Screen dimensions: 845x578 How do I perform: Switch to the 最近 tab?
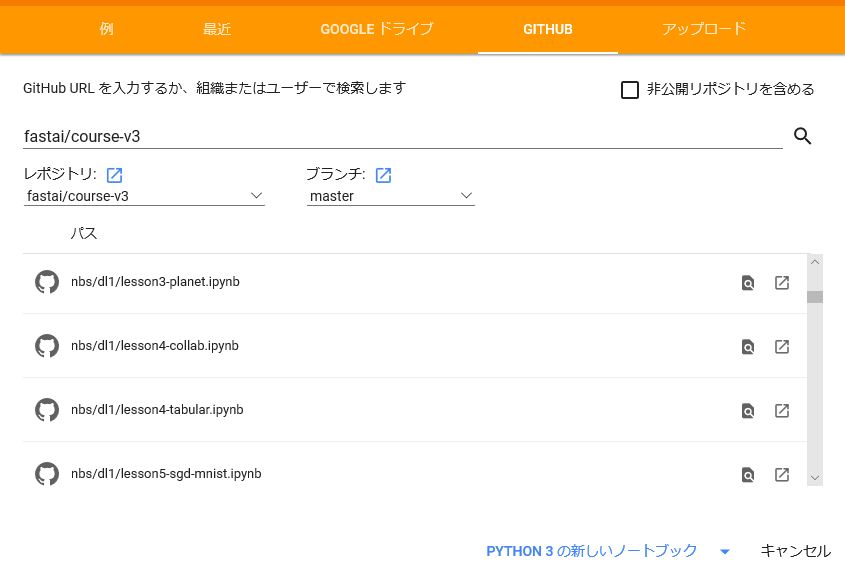coord(217,29)
